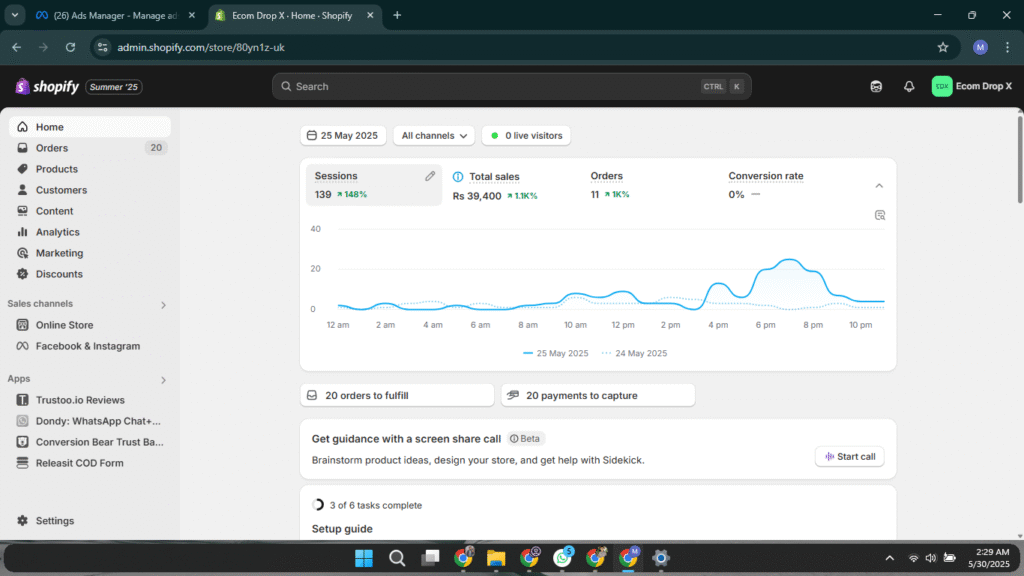Click the Shopify logo

(x=47, y=87)
